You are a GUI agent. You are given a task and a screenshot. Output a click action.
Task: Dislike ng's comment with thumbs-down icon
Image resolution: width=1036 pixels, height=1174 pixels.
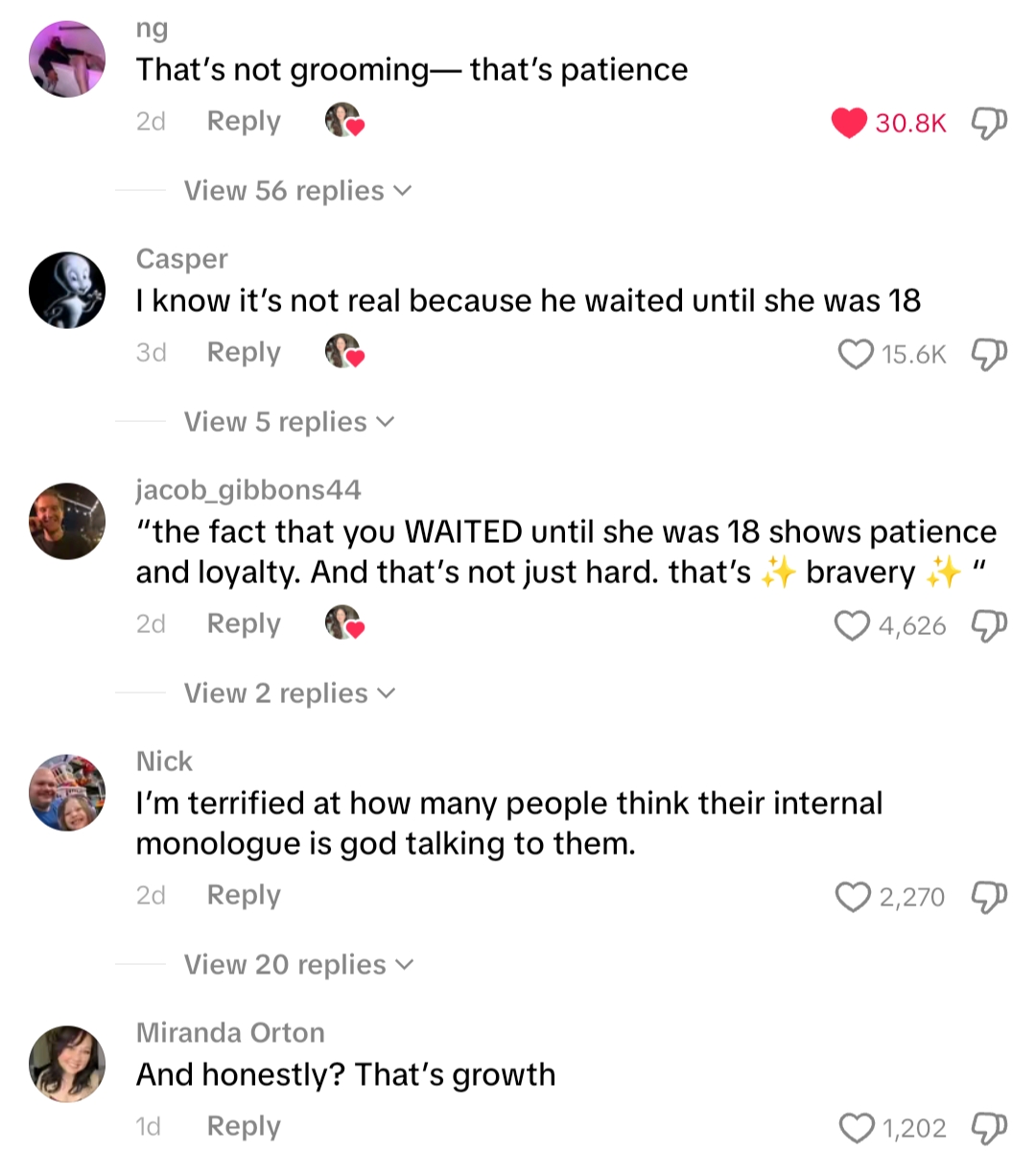point(989,123)
